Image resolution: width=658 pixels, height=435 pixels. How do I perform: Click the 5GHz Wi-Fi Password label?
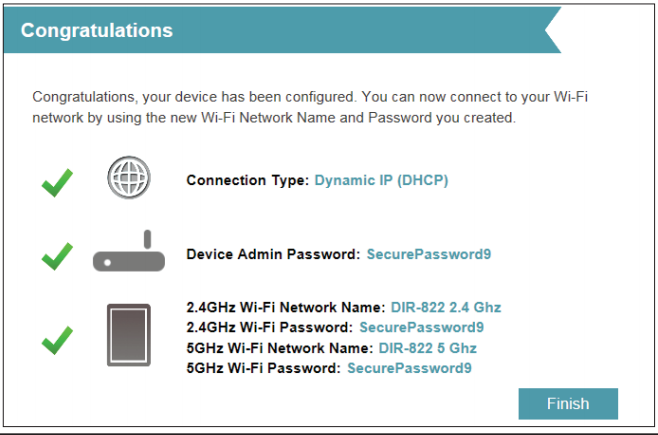[x=264, y=368]
